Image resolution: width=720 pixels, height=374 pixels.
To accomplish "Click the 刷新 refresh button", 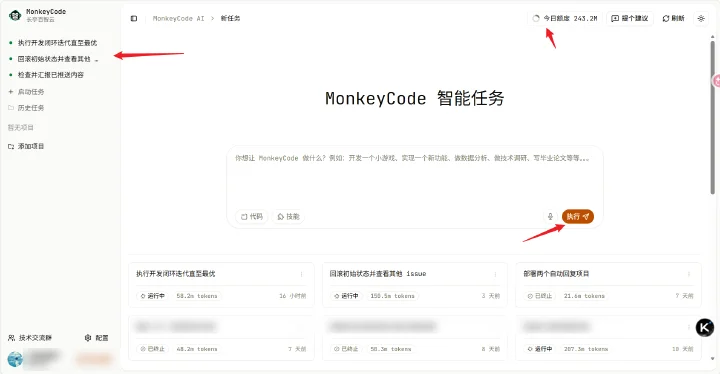I will coord(674,18).
